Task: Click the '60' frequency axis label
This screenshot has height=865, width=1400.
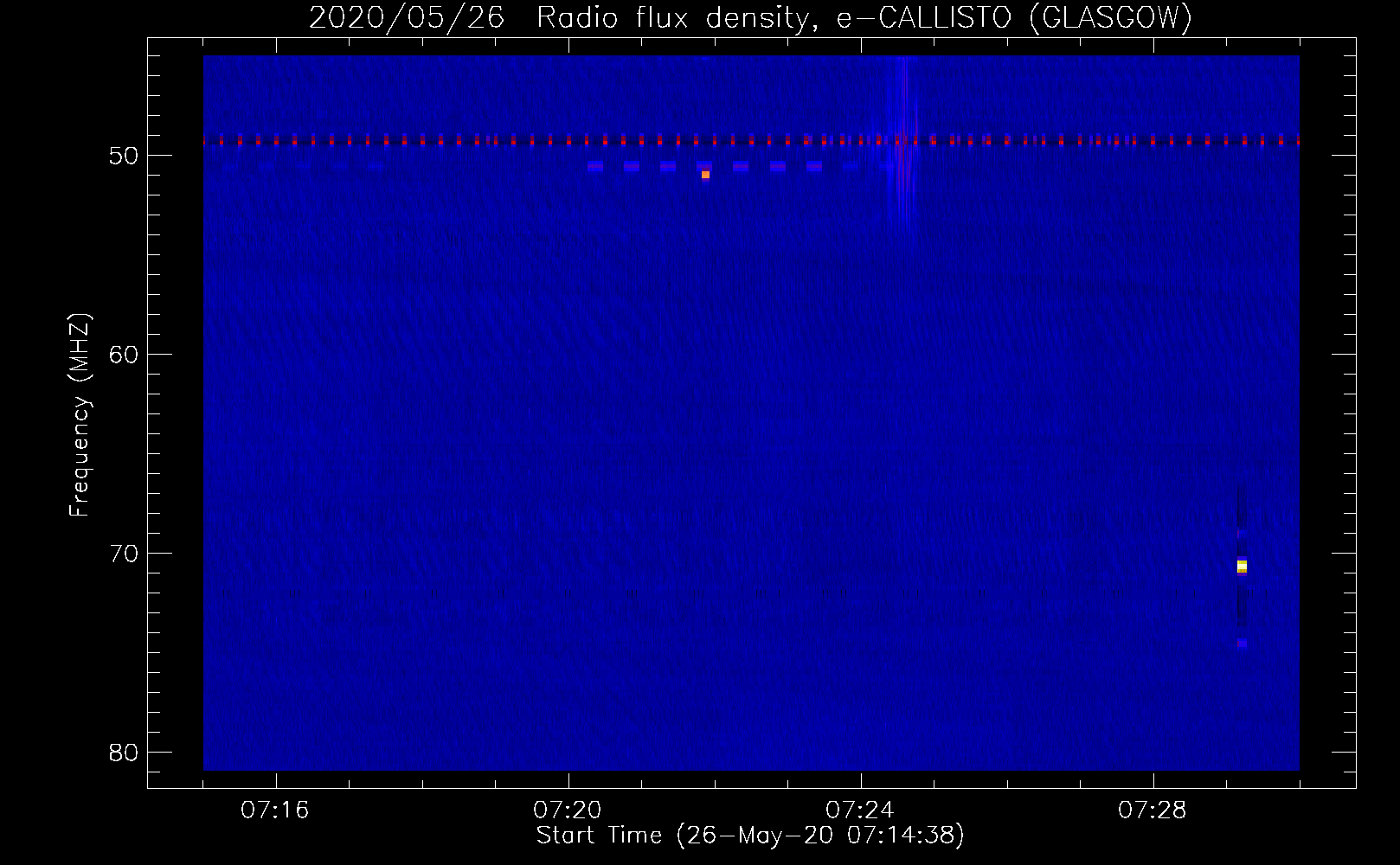Action: [x=125, y=355]
